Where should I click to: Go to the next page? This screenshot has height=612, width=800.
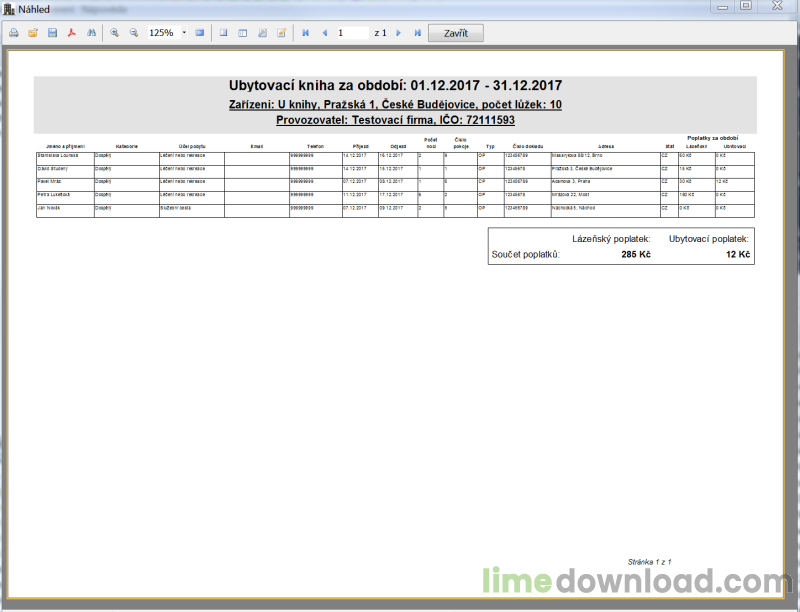tap(398, 33)
